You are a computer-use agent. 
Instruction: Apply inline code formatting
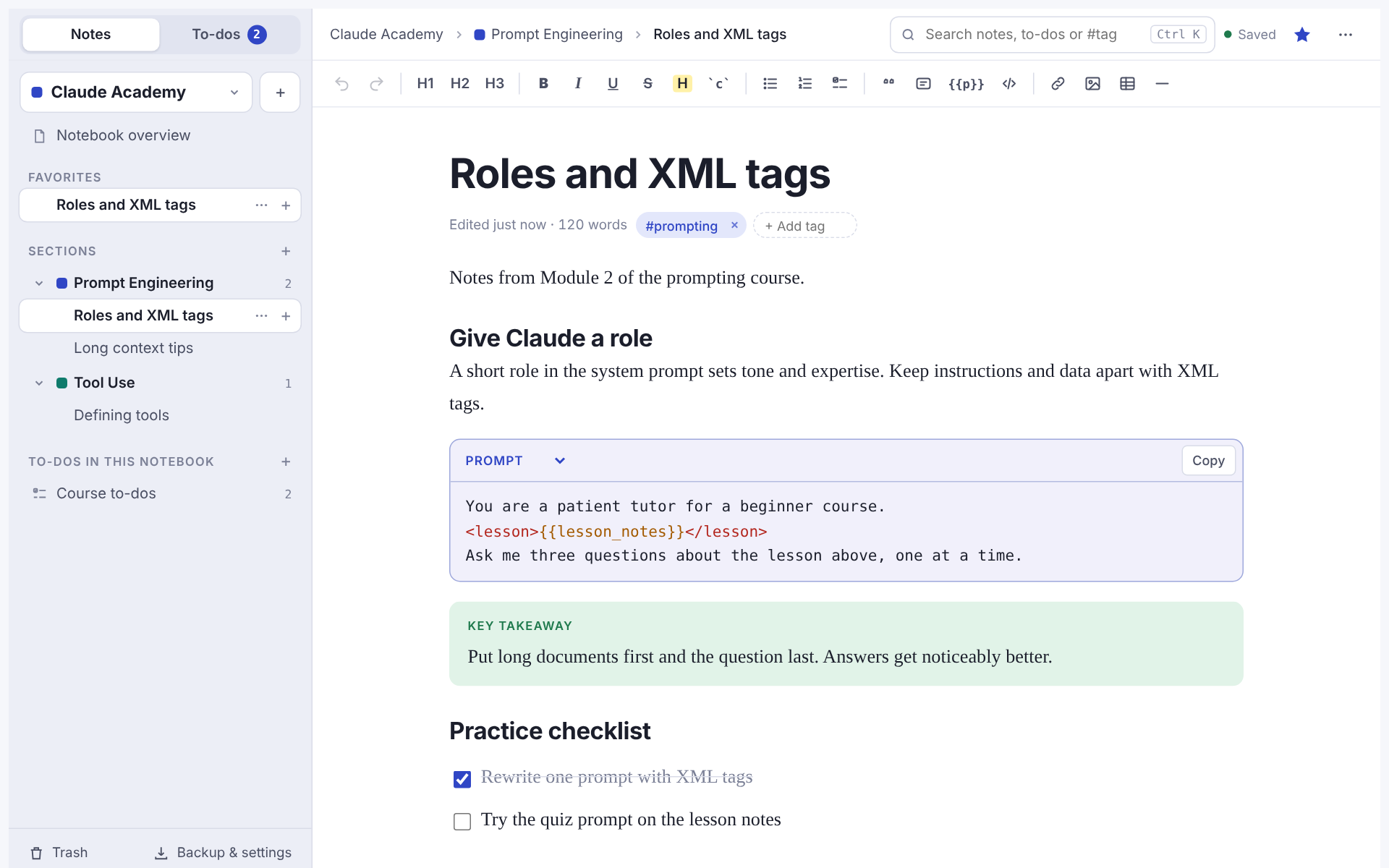(x=718, y=84)
